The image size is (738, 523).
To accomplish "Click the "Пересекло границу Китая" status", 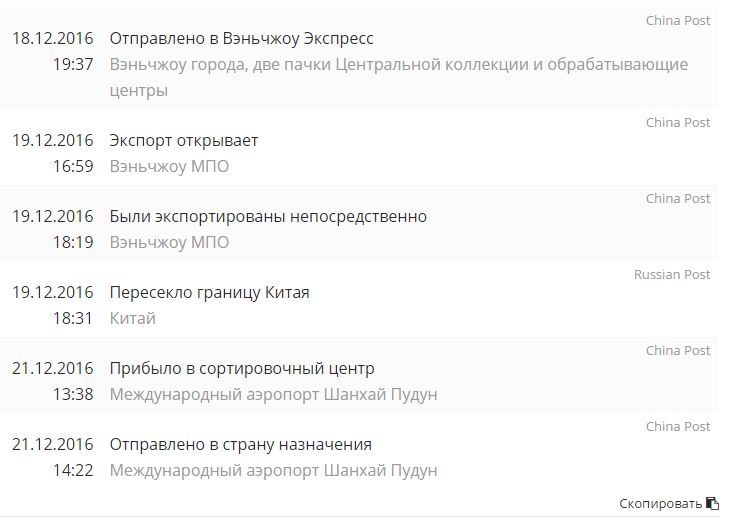I will pos(209,292).
